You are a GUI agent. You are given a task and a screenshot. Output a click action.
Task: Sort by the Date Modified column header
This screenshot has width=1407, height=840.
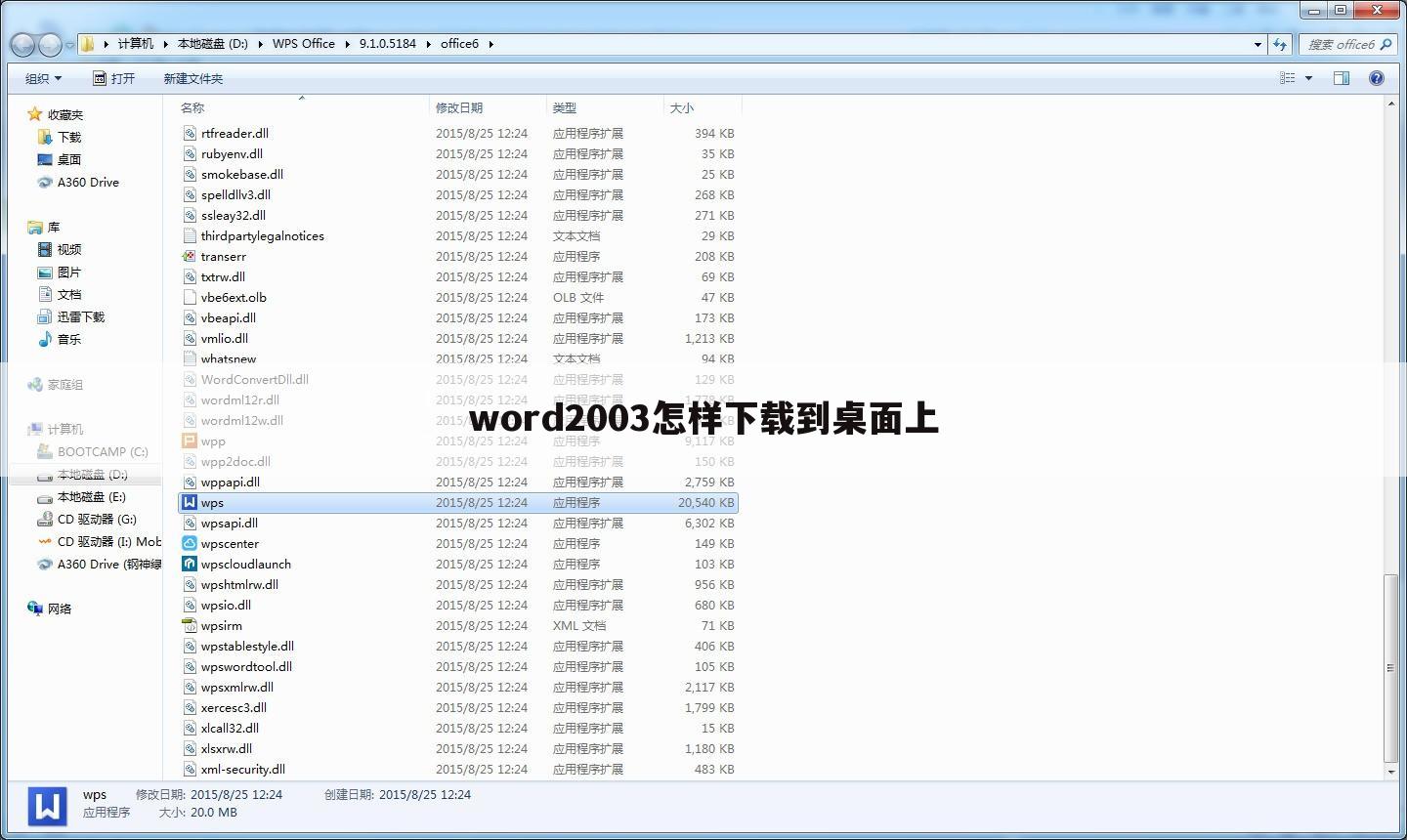(488, 107)
